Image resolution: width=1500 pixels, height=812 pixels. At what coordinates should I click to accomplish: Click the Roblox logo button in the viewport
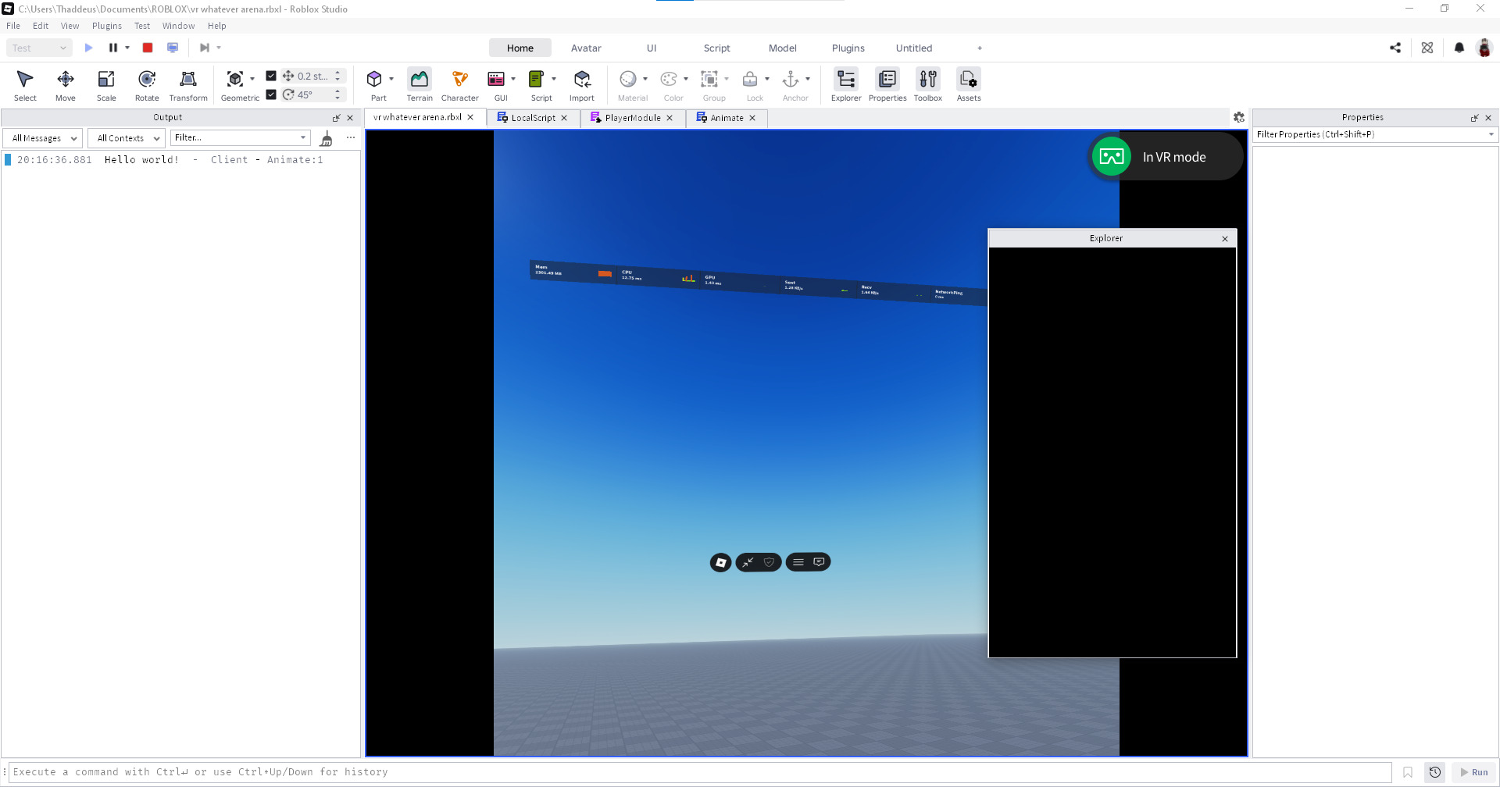pyautogui.click(x=721, y=562)
